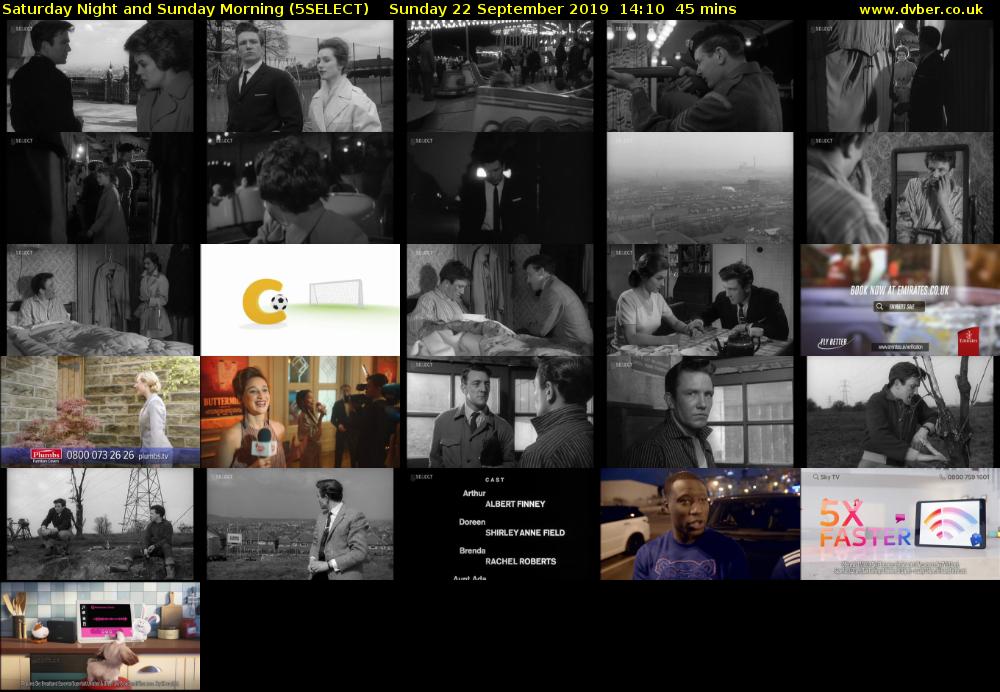
Task: Click the CAST heading in credits
Action: pyautogui.click(x=495, y=480)
